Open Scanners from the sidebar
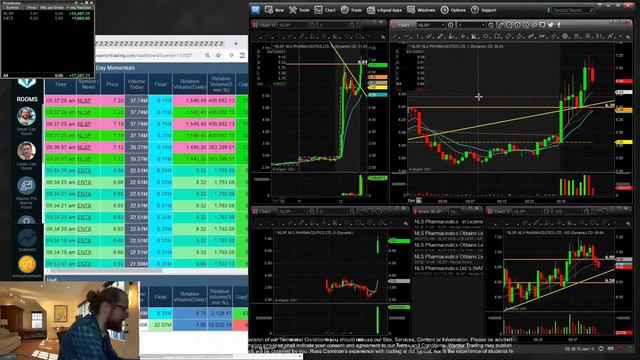 click(26, 240)
